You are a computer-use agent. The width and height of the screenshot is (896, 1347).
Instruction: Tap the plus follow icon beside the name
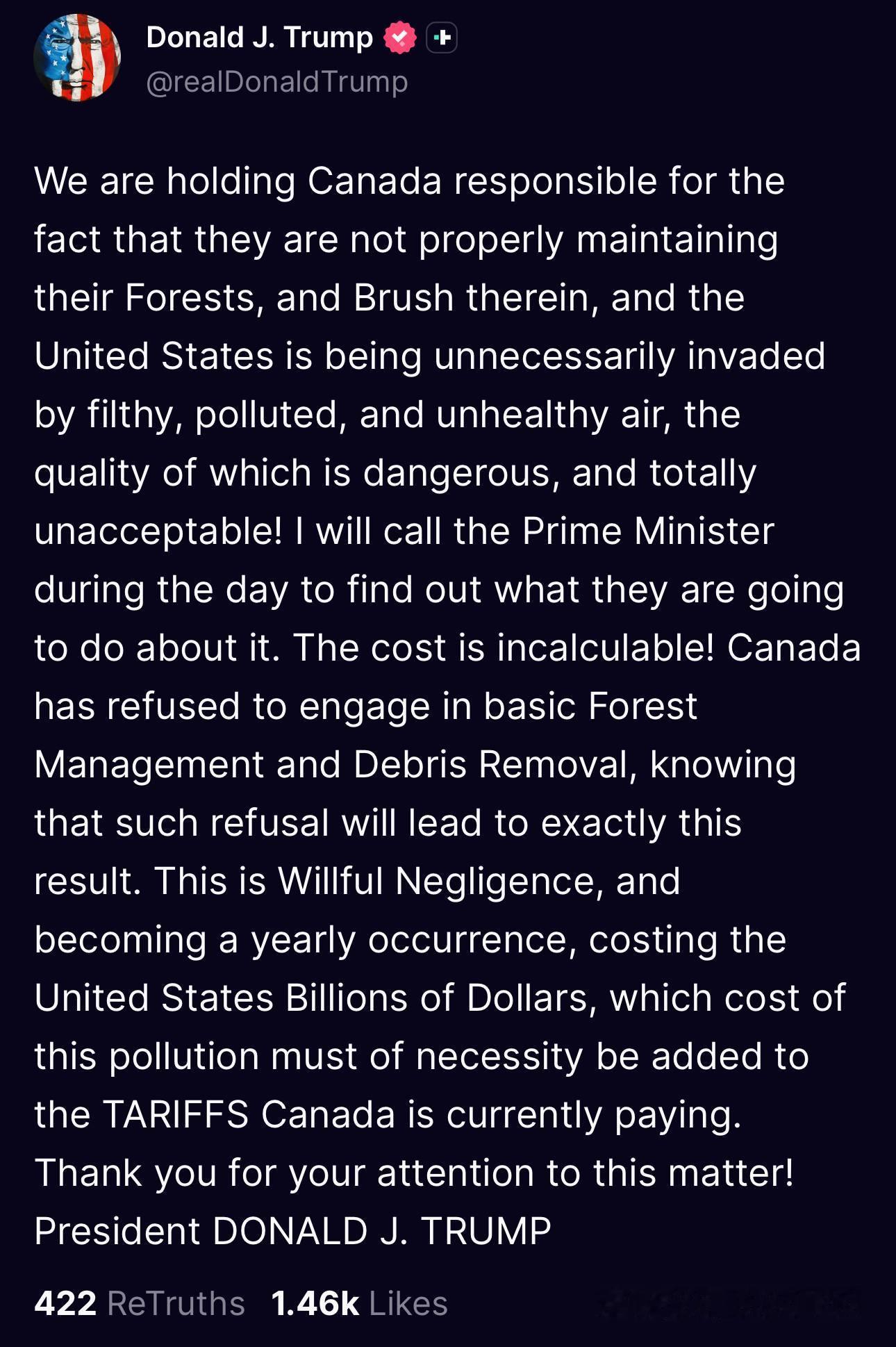(x=441, y=38)
